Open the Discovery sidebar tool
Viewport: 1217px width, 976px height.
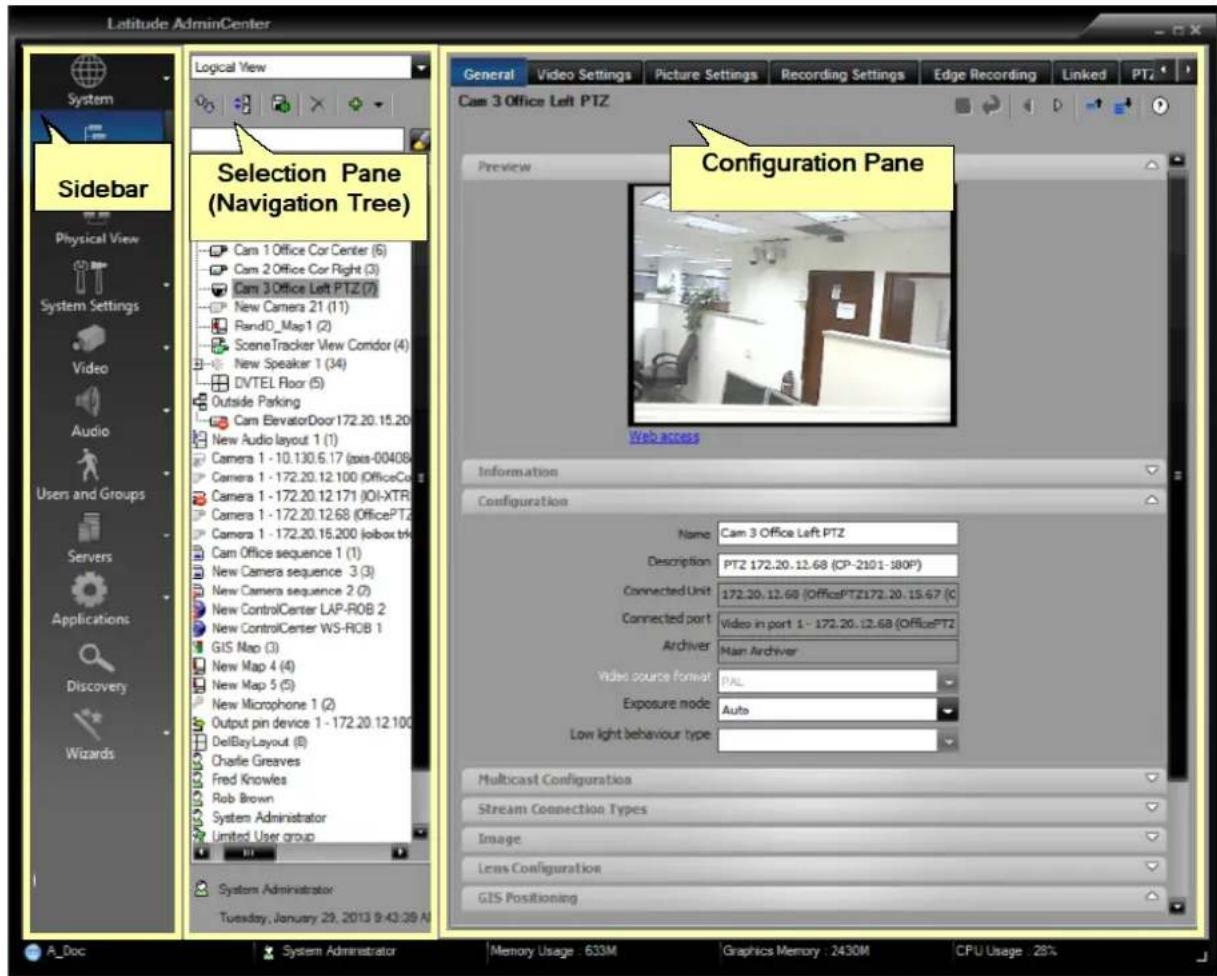[97, 667]
